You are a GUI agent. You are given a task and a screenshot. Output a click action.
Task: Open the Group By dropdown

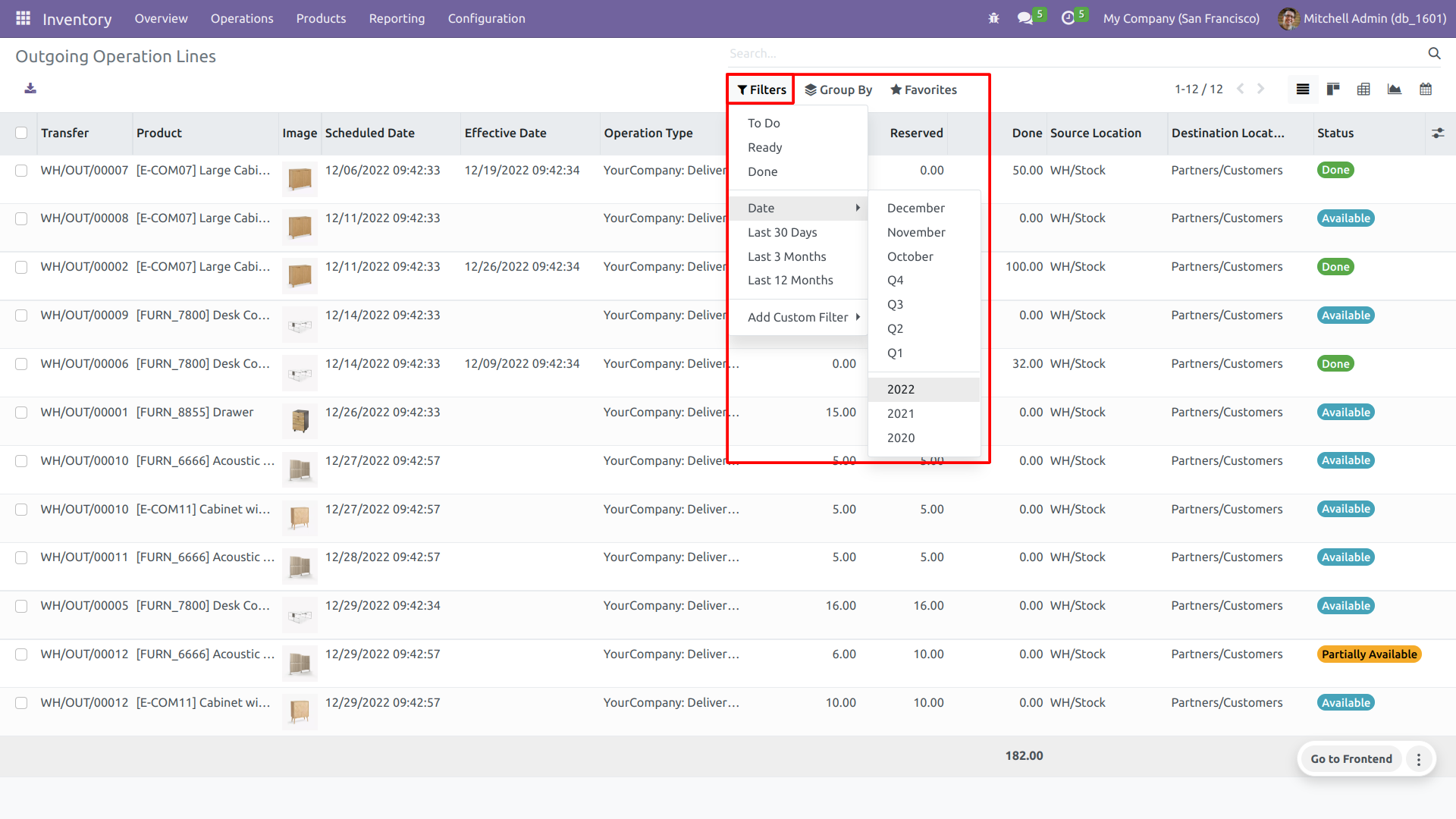[x=838, y=89]
